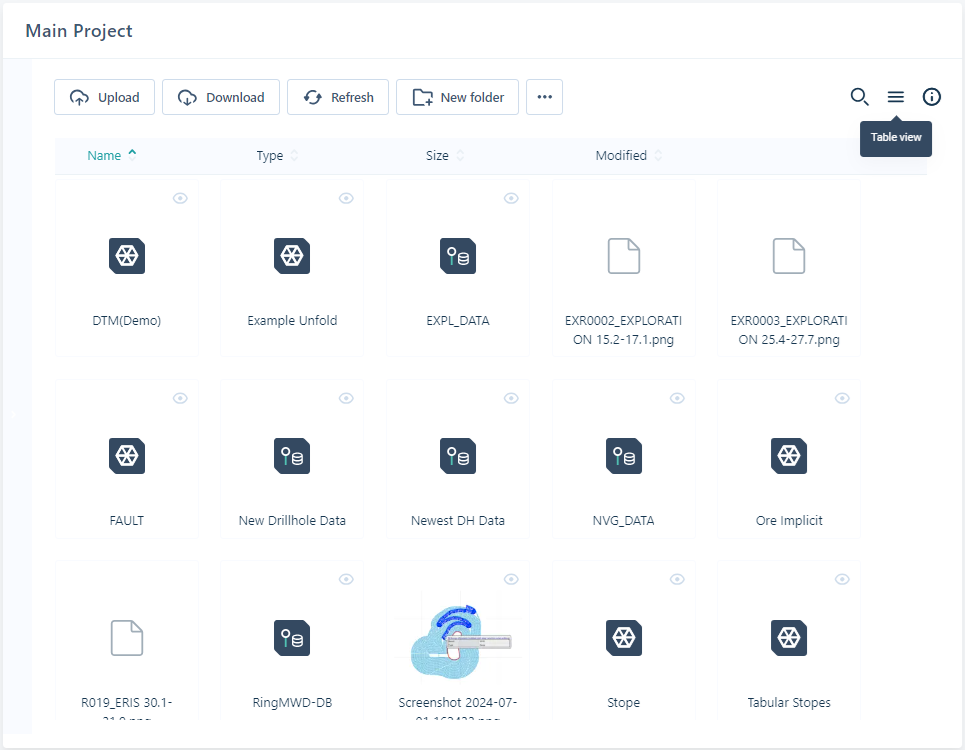This screenshot has width=965, height=750.
Task: Click the Upload button
Action: (x=105, y=97)
